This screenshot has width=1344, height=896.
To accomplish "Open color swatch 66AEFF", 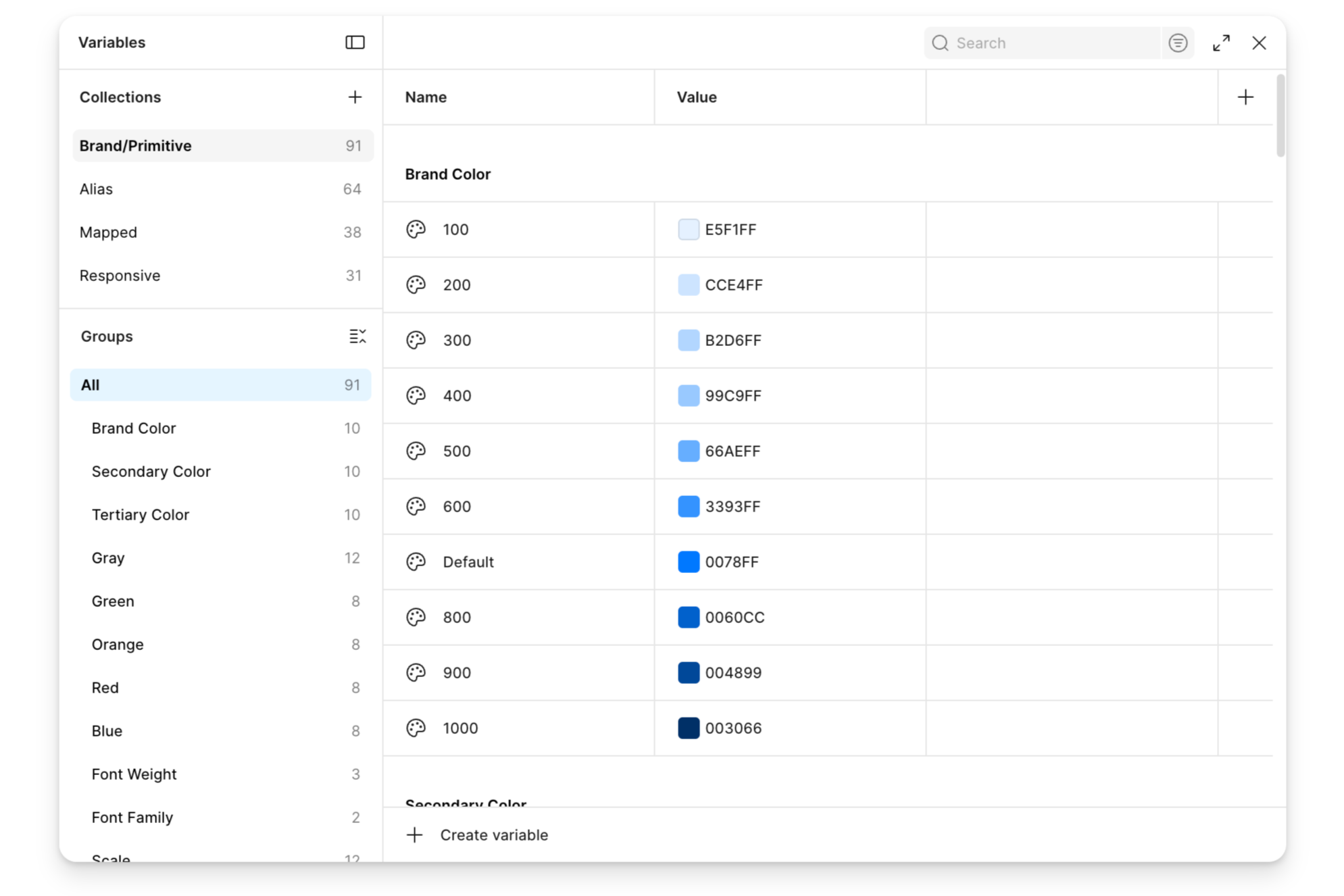I will [688, 451].
